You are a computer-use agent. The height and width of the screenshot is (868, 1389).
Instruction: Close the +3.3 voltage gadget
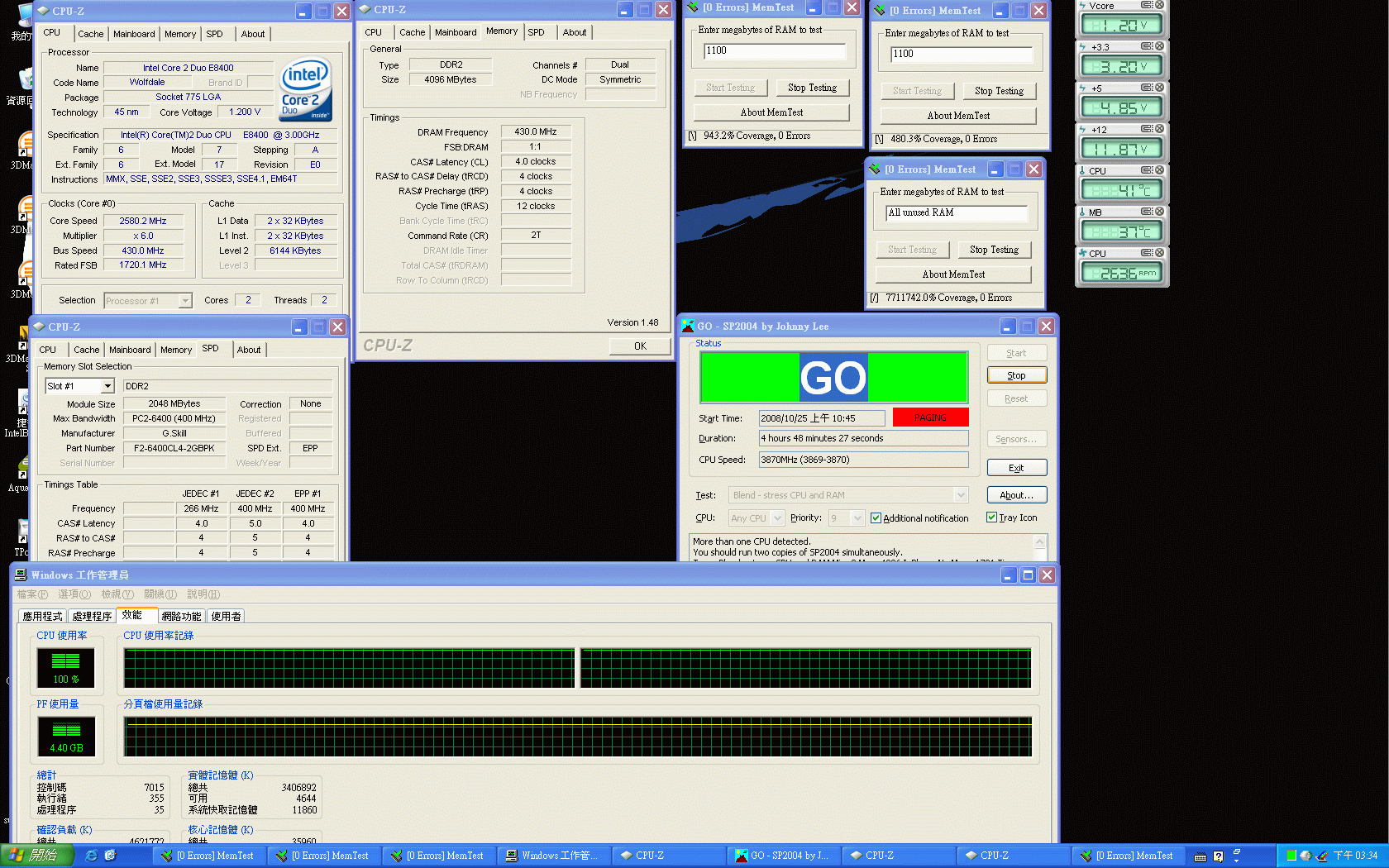1159,46
